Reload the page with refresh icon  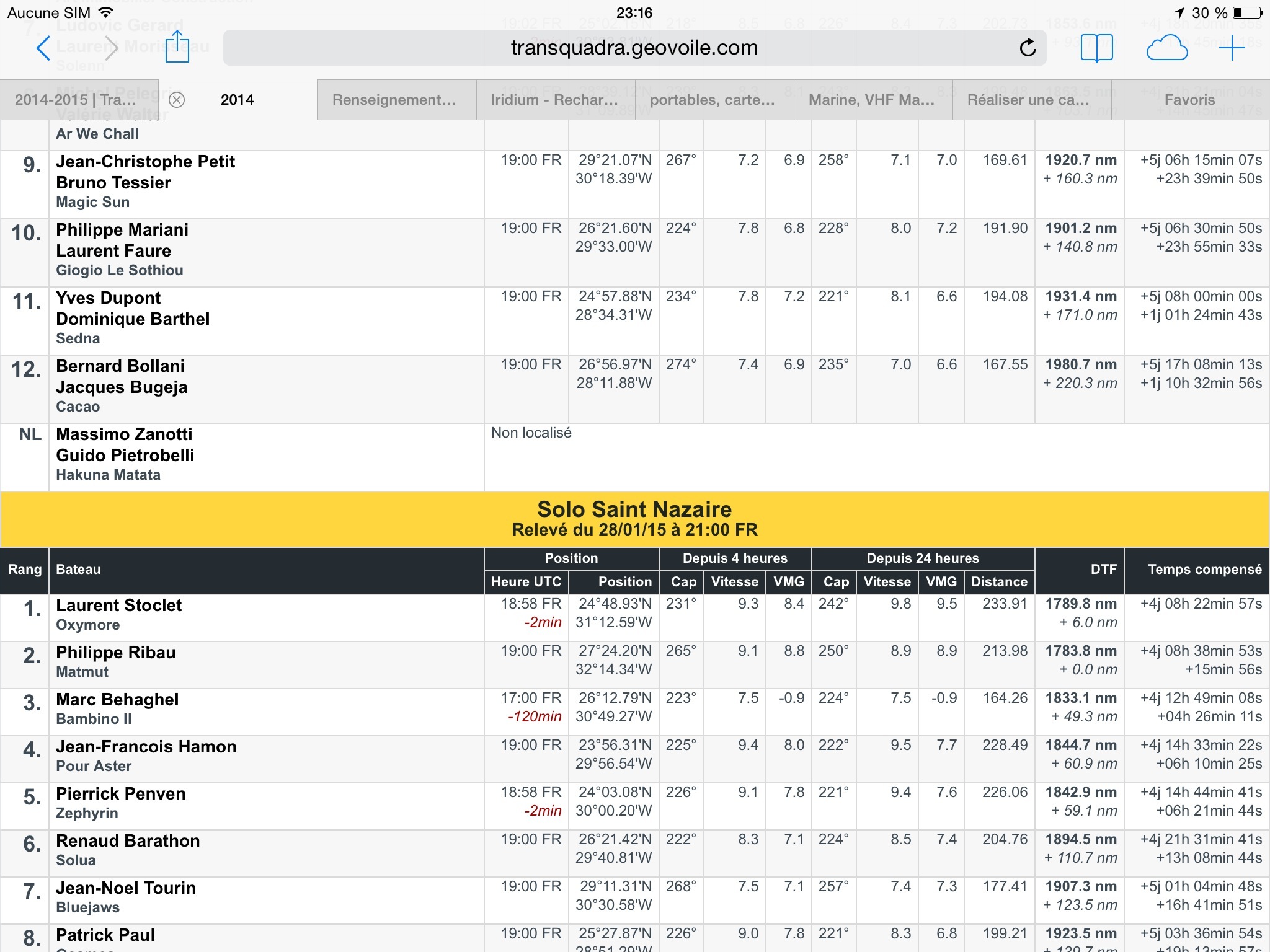point(1028,48)
